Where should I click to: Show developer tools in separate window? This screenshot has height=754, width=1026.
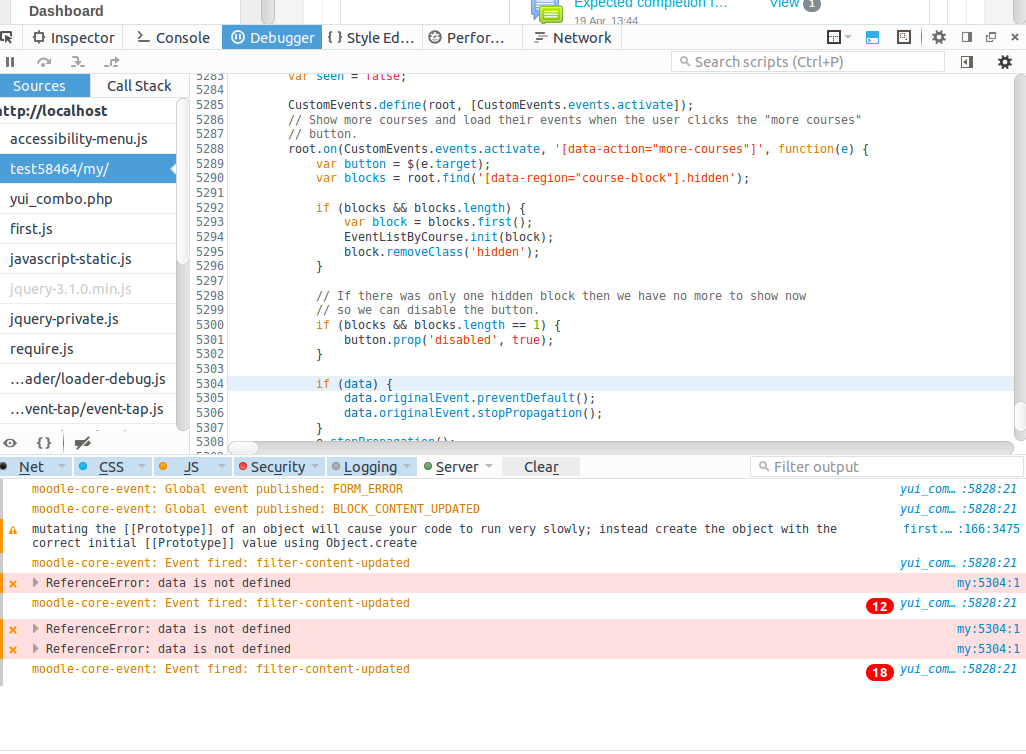coord(991,37)
